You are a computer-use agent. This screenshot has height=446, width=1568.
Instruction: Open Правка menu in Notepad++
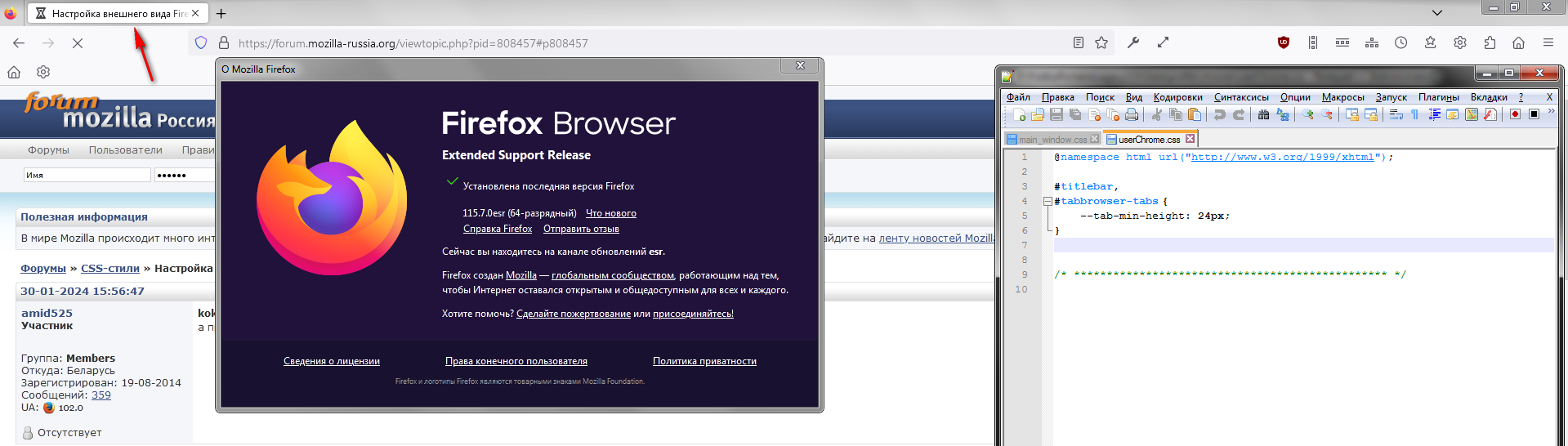(1058, 97)
